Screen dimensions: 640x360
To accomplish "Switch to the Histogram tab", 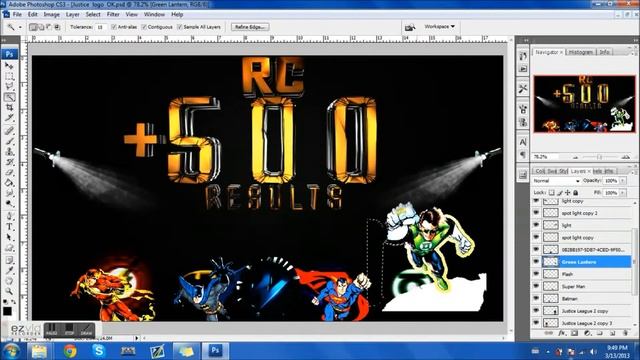I will 580,52.
